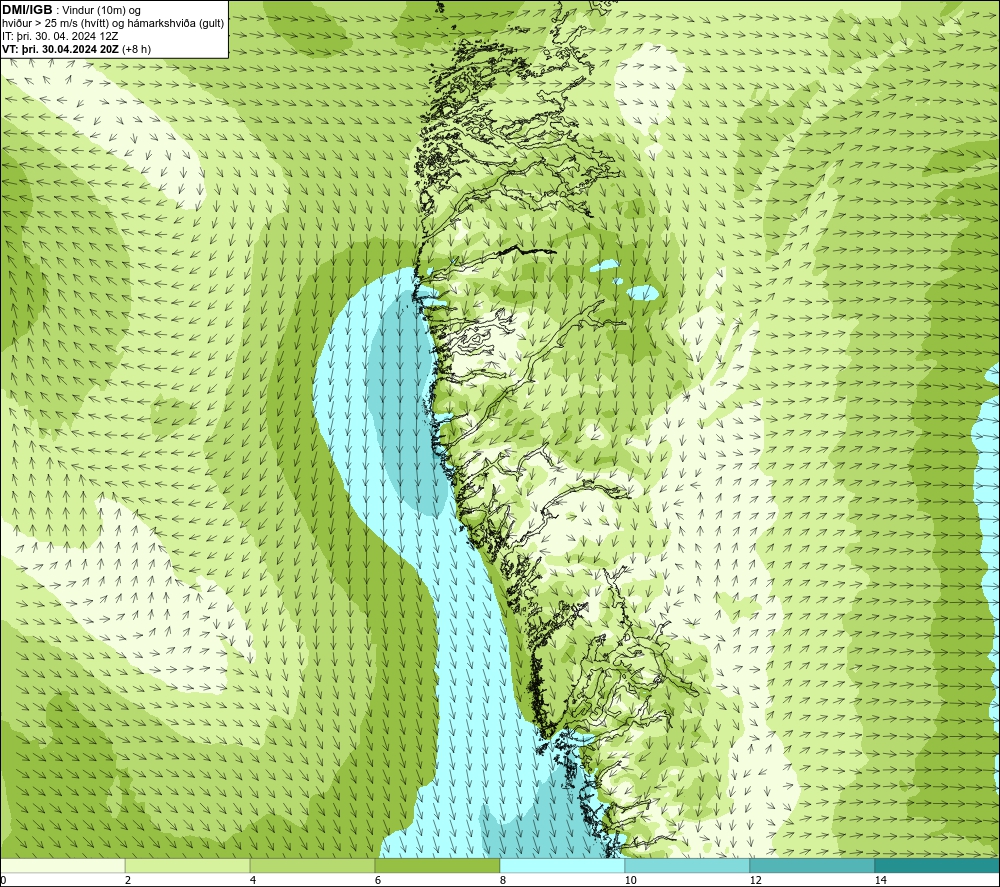
Task: Click the 4–6 m/s green legend segment
Action: coord(312,865)
